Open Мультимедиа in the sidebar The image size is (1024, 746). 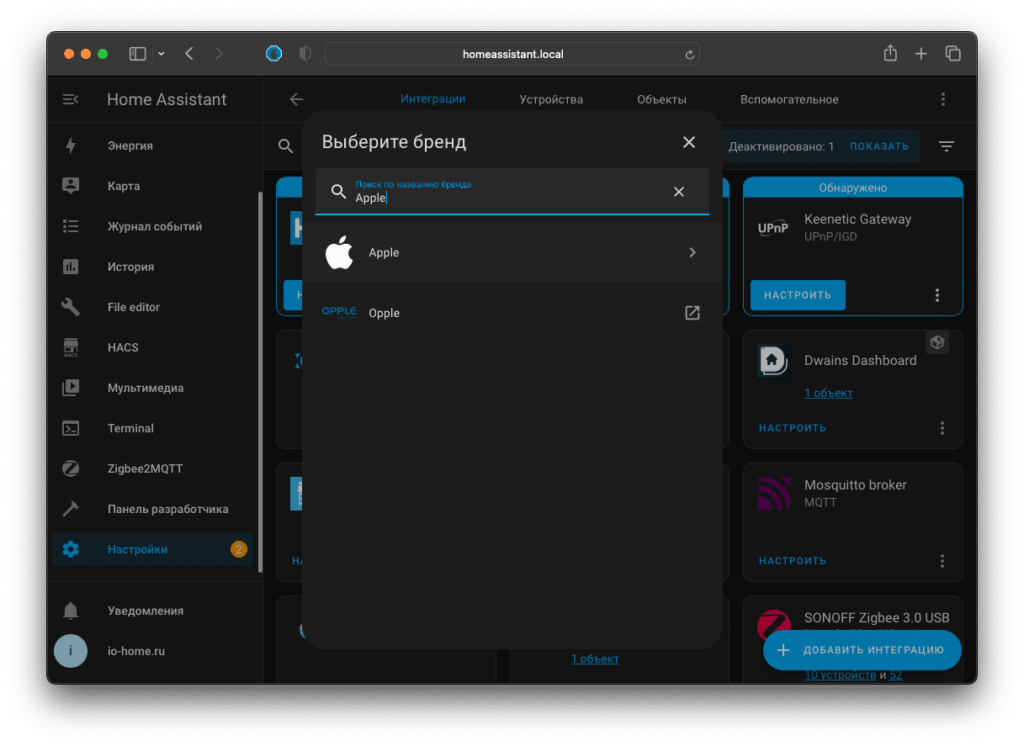[x=153, y=388]
